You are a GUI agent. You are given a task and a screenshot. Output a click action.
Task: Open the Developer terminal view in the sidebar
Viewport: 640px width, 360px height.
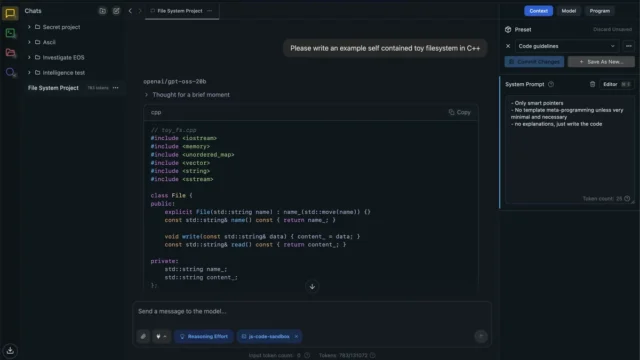10,33
